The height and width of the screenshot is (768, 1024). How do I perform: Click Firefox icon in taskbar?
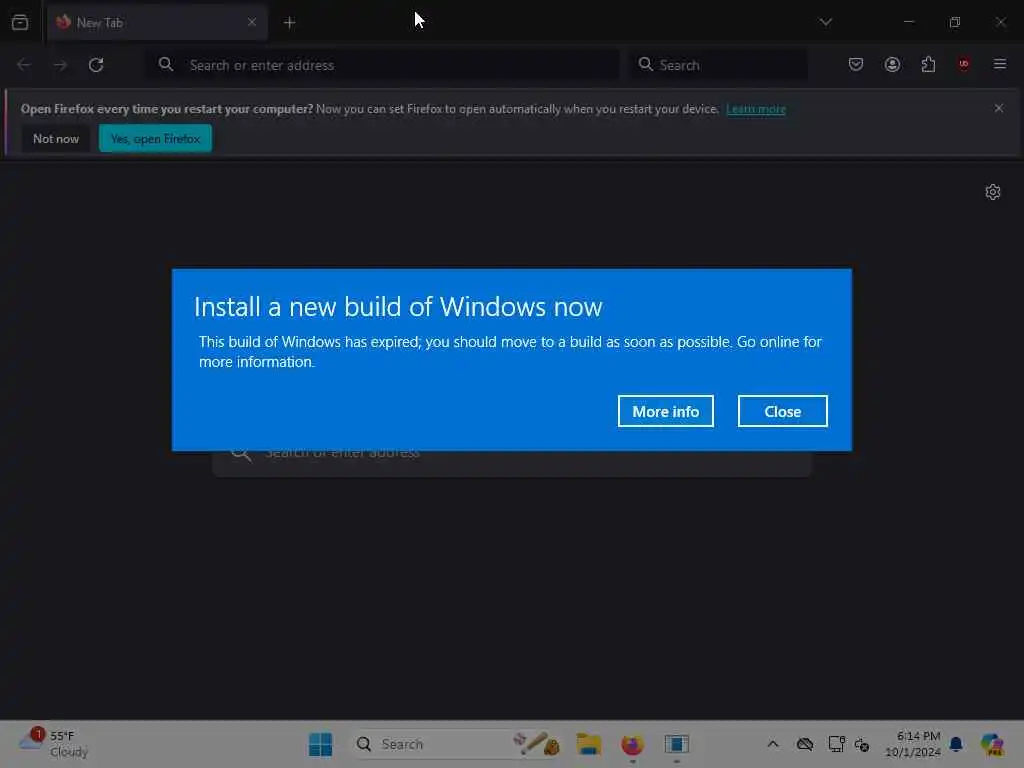point(632,744)
